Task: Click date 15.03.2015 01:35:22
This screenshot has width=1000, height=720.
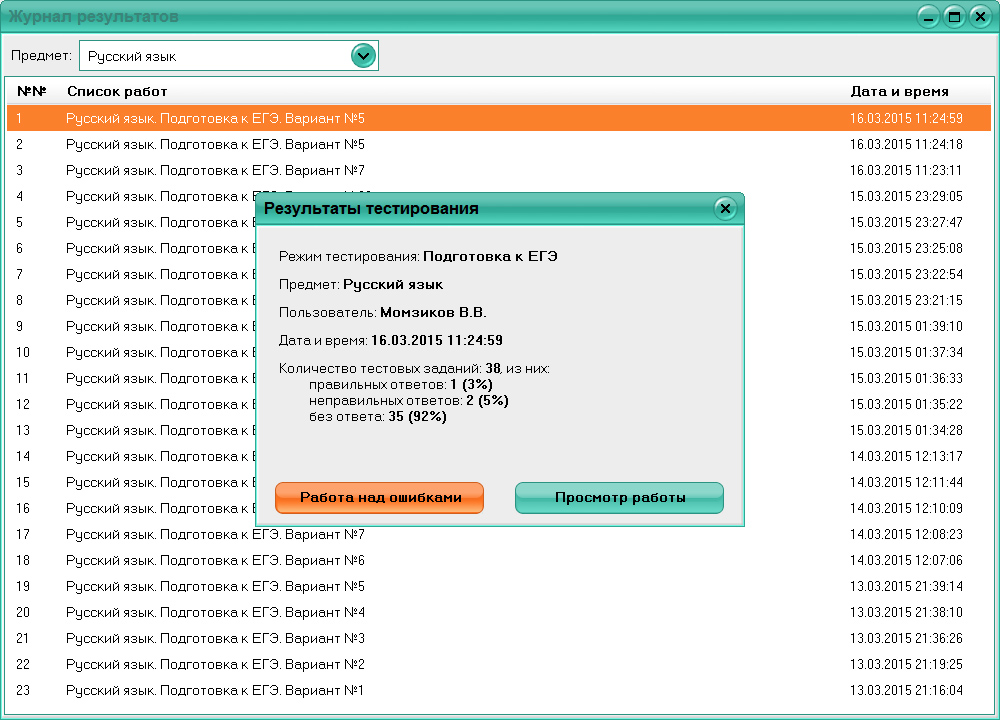Action: tap(906, 404)
